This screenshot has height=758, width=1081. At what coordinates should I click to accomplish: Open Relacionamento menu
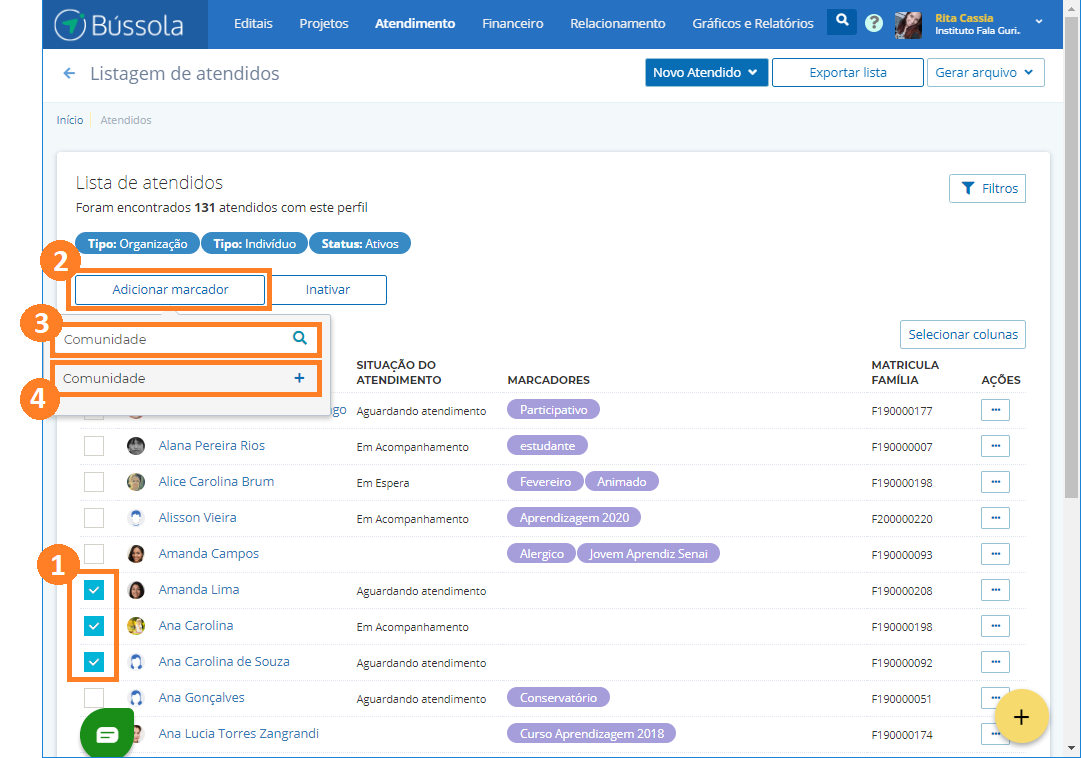[618, 23]
